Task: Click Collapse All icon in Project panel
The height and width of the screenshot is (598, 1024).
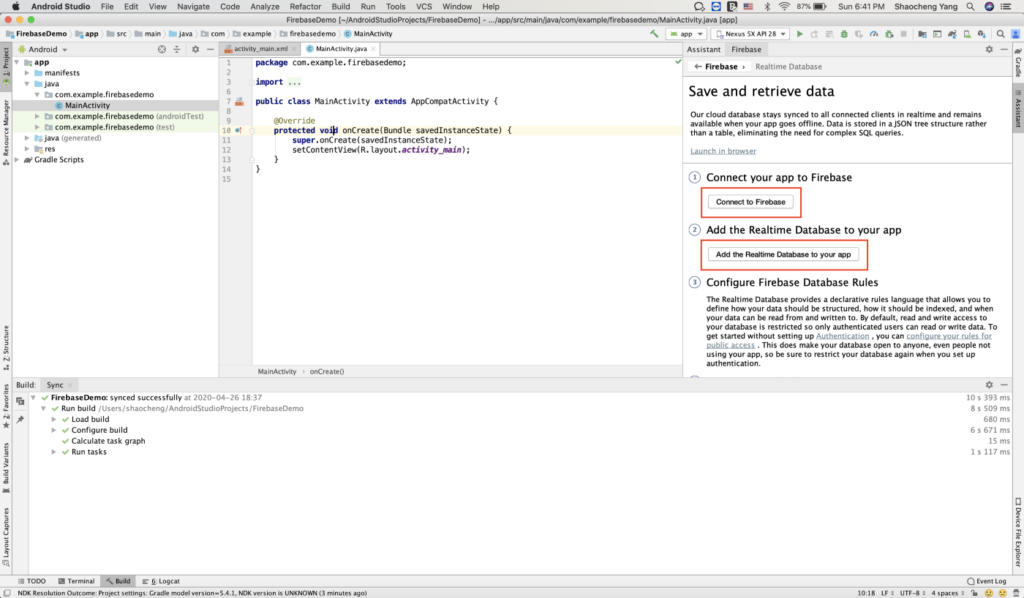Action: (x=177, y=50)
